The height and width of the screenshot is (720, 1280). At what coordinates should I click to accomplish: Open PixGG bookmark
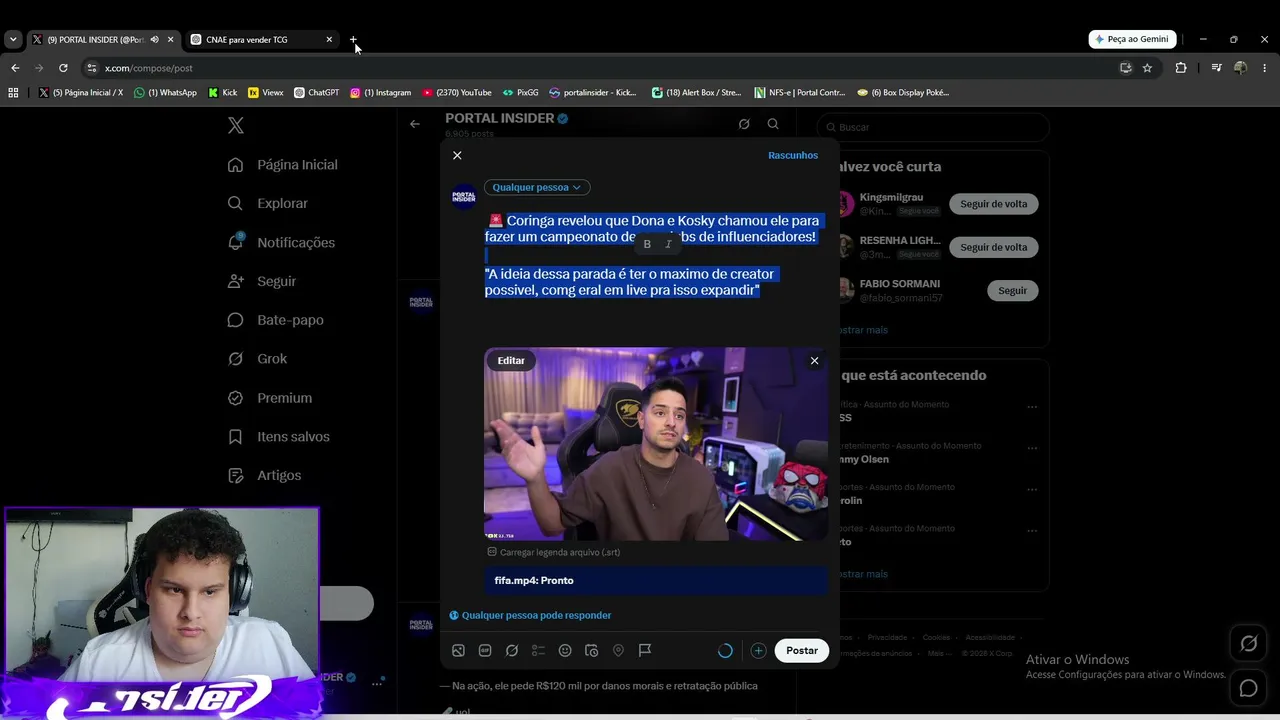(521, 92)
